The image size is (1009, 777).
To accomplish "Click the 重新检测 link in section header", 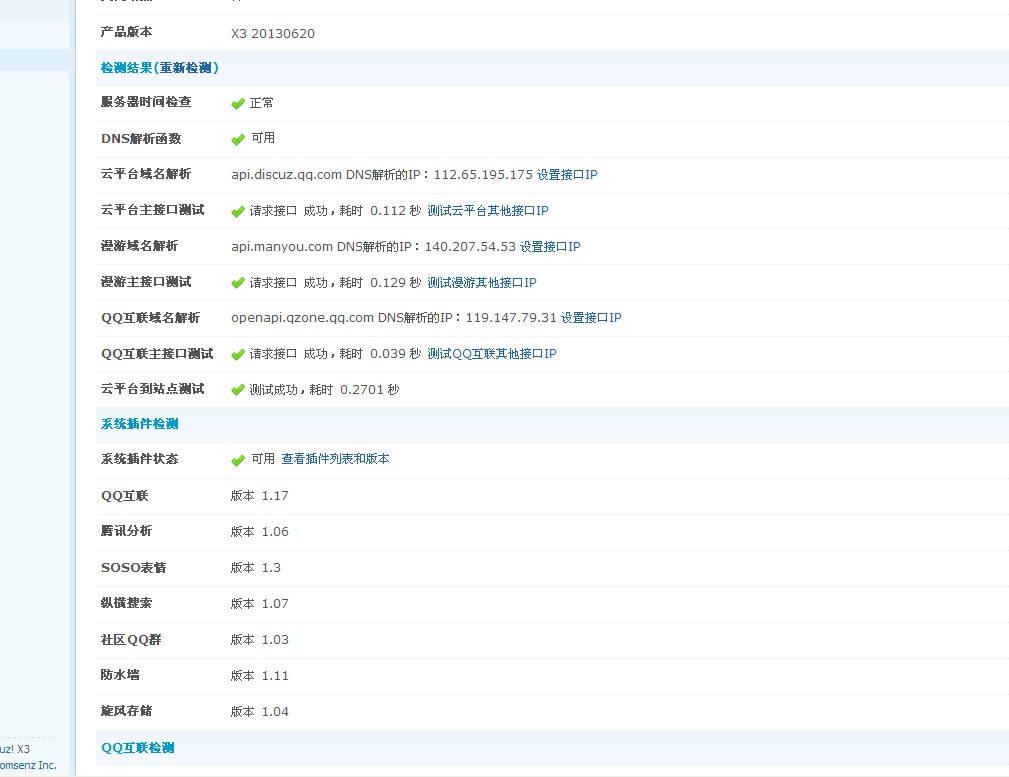I will (186, 68).
